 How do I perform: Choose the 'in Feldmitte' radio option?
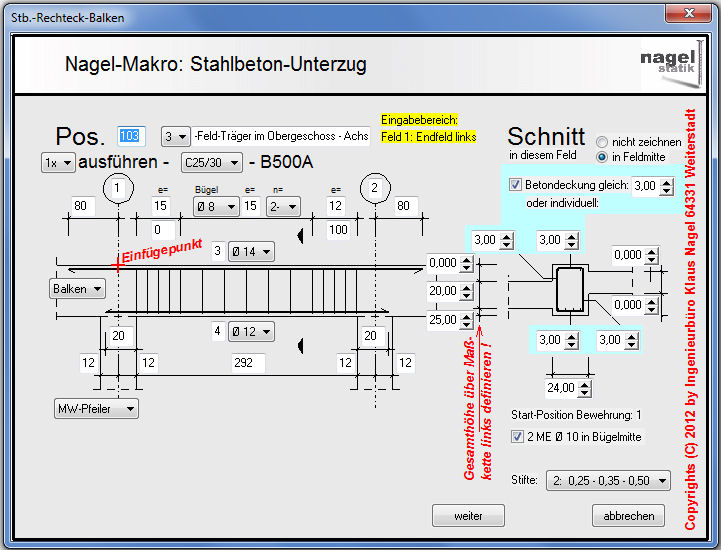point(602,158)
